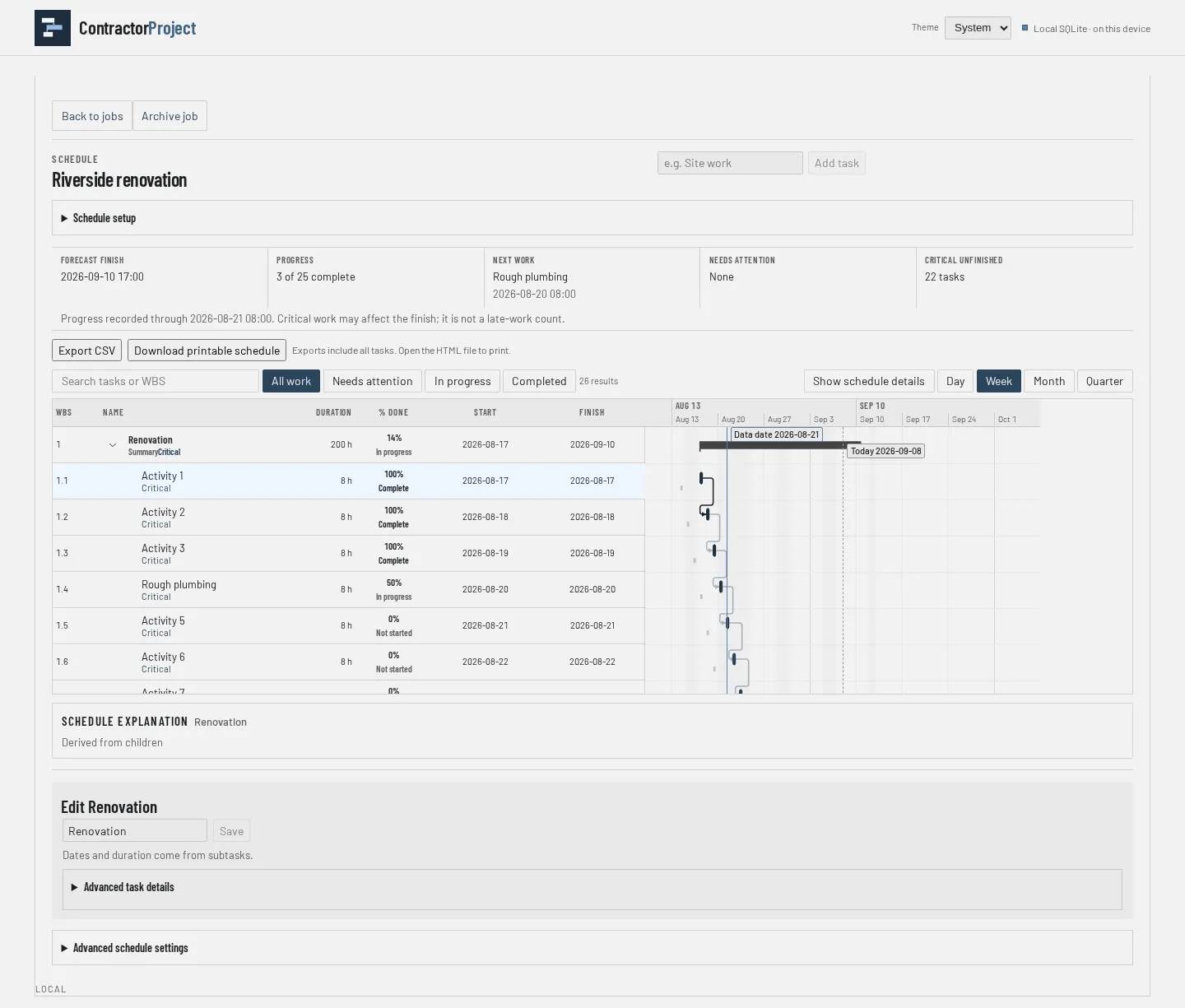Switch the timeline to Quarter view
Viewport: 1185px width, 1008px height.
1104,381
